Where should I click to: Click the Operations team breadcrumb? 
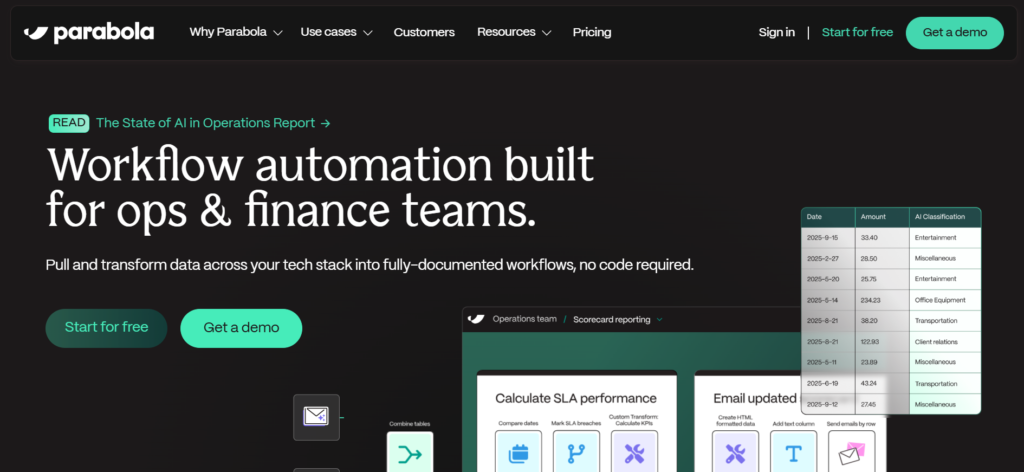coord(524,319)
